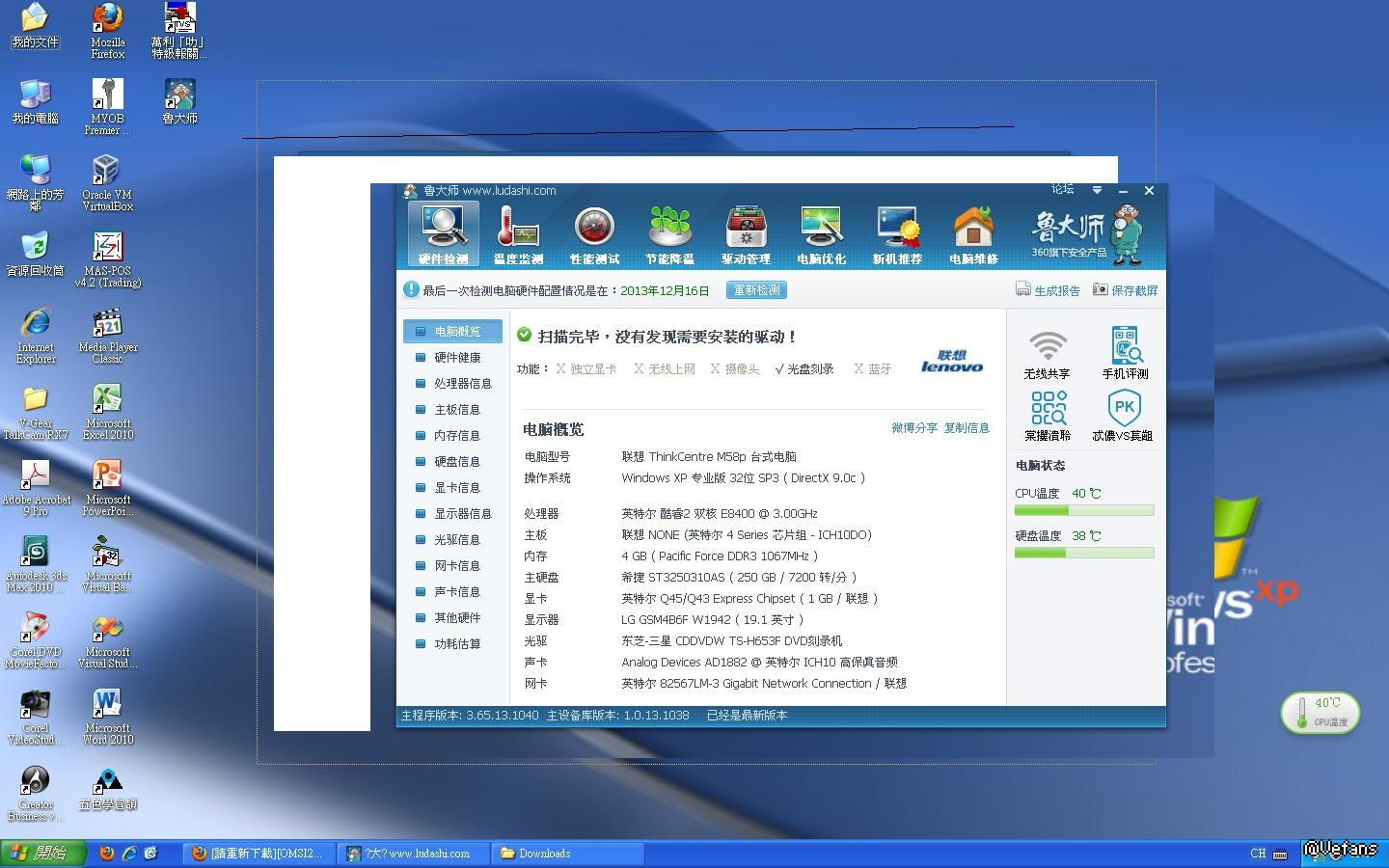The width and height of the screenshot is (1389, 868).
Task: Select the 节能降温 clover icon
Action: click(669, 234)
